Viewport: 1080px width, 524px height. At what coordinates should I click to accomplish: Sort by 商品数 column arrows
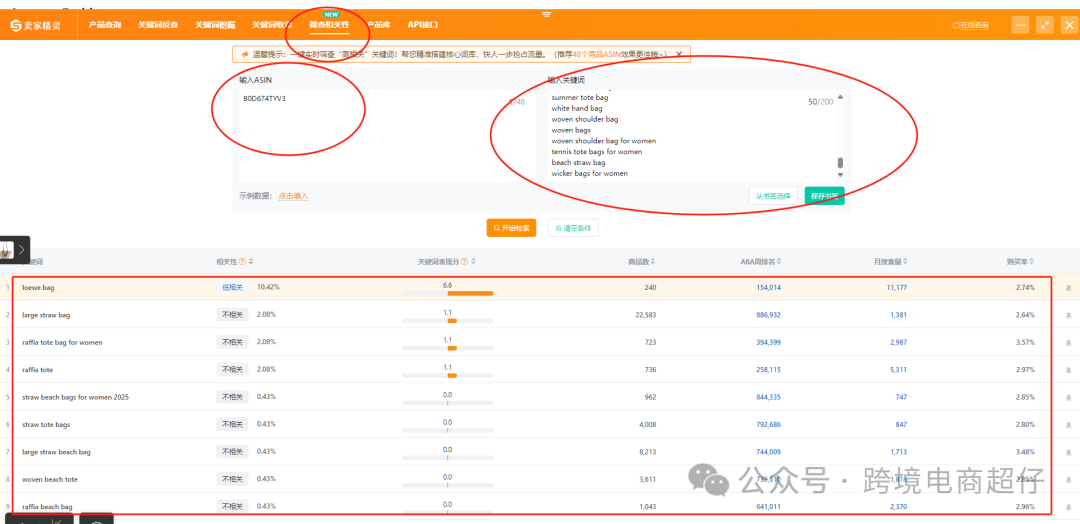coord(653,262)
